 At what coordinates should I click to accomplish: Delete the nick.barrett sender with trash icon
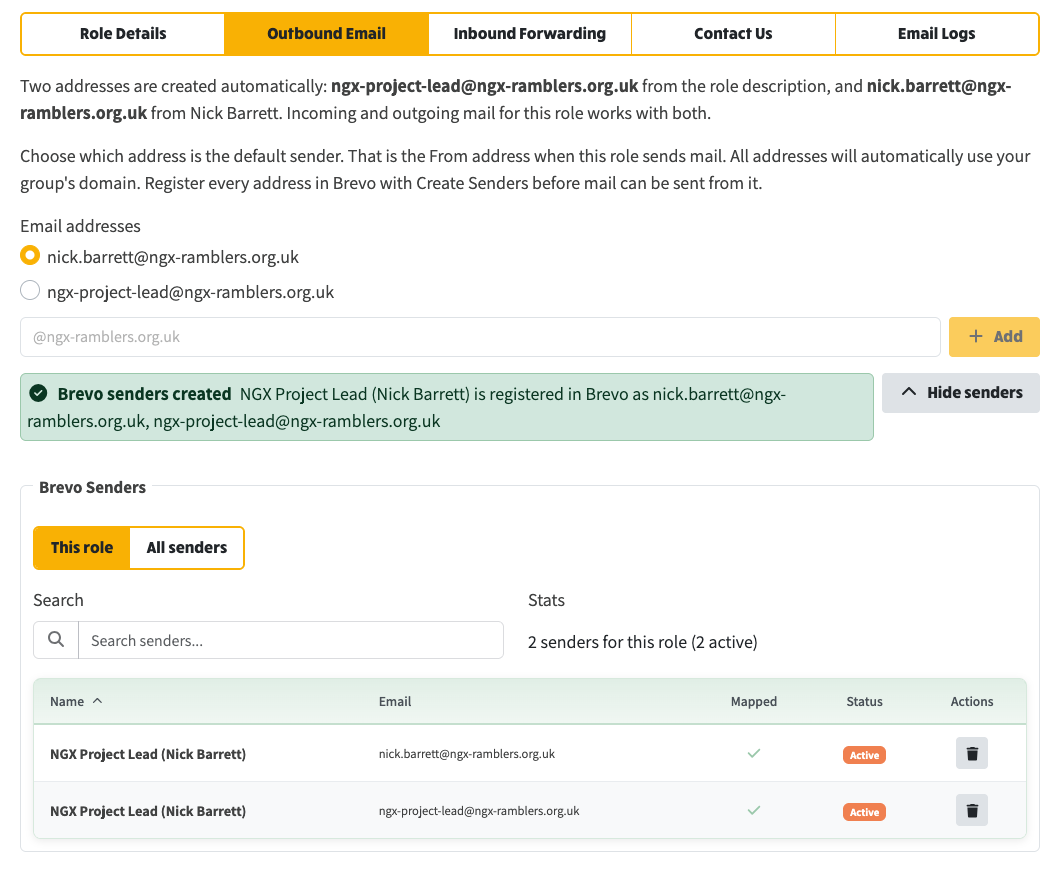click(971, 753)
